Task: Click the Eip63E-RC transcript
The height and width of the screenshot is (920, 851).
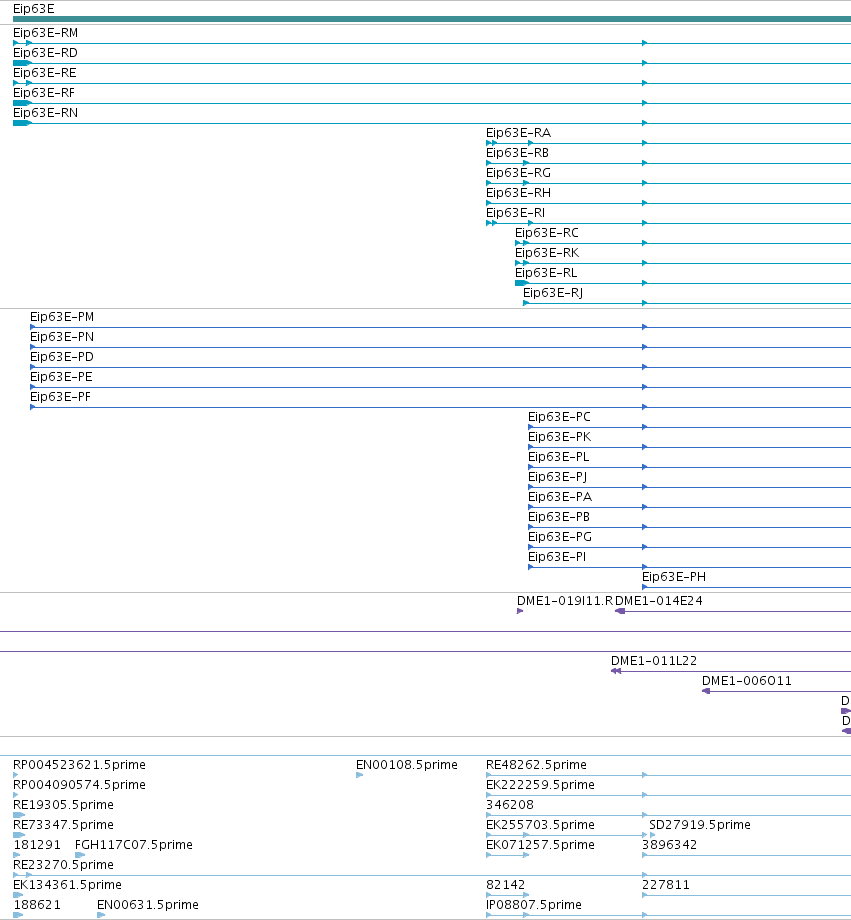Action: tap(546, 232)
